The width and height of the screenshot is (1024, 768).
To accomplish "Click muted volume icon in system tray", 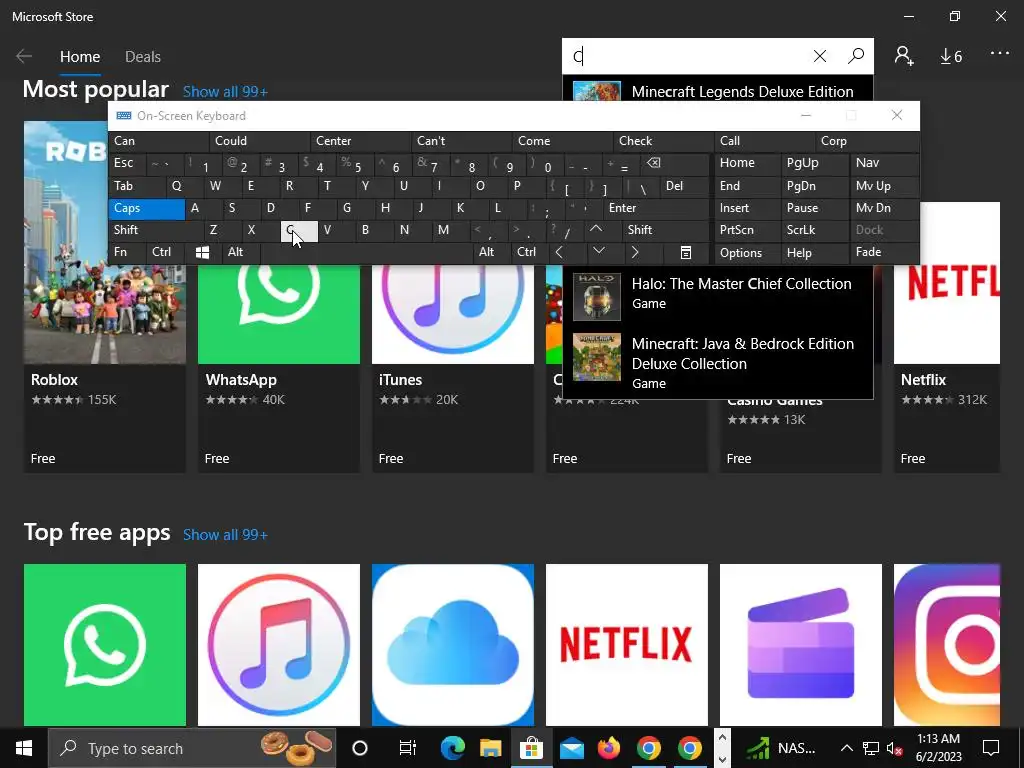I will (x=895, y=748).
